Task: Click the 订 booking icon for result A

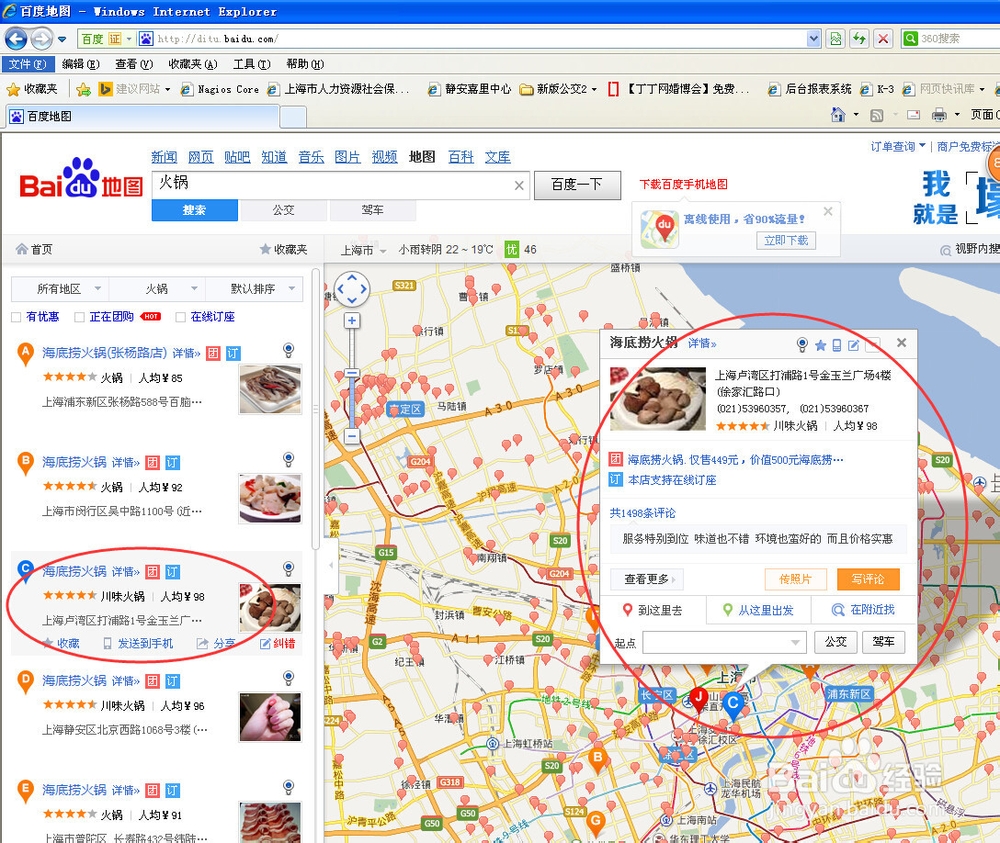Action: pos(233,353)
